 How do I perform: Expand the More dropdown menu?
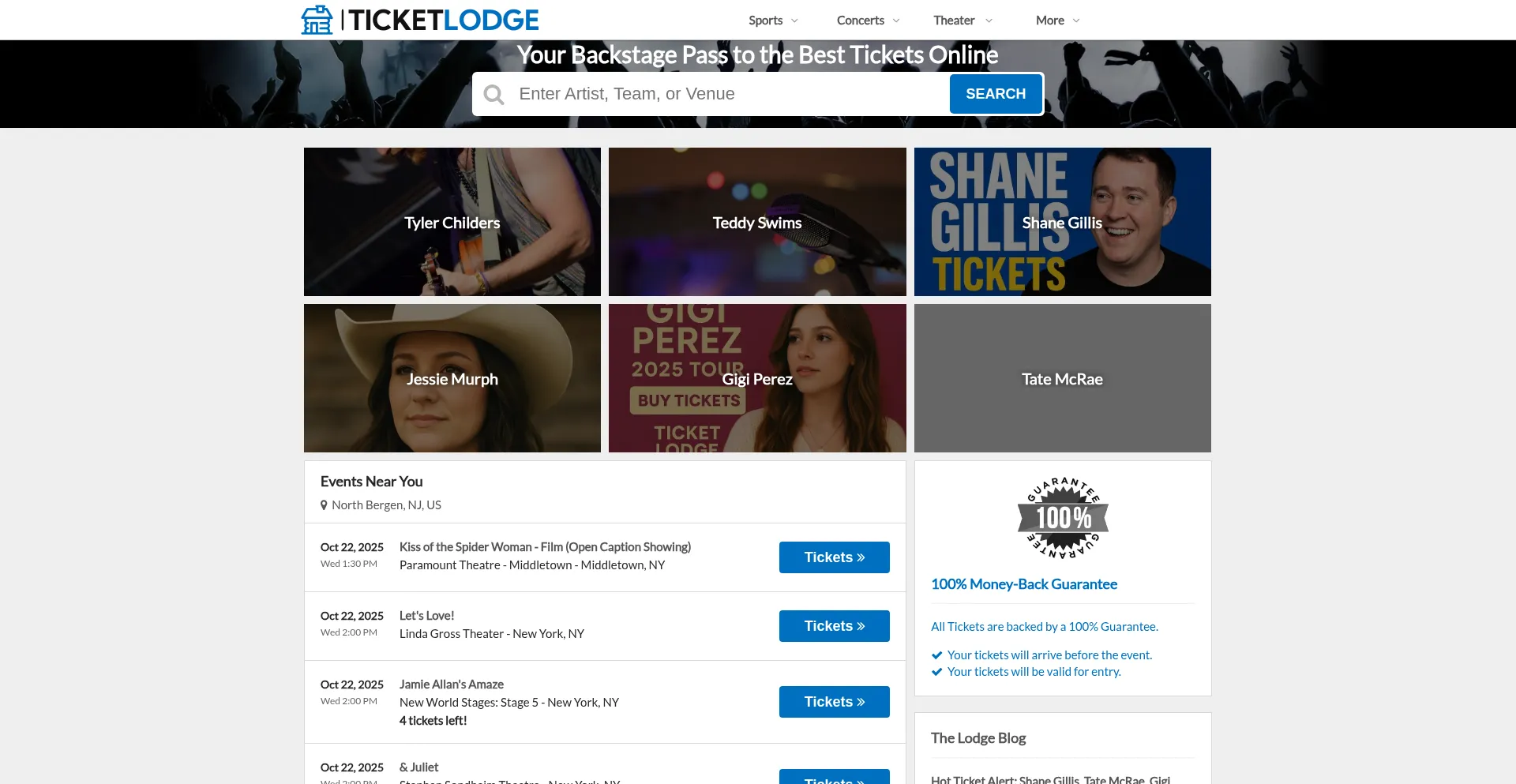1057,21
